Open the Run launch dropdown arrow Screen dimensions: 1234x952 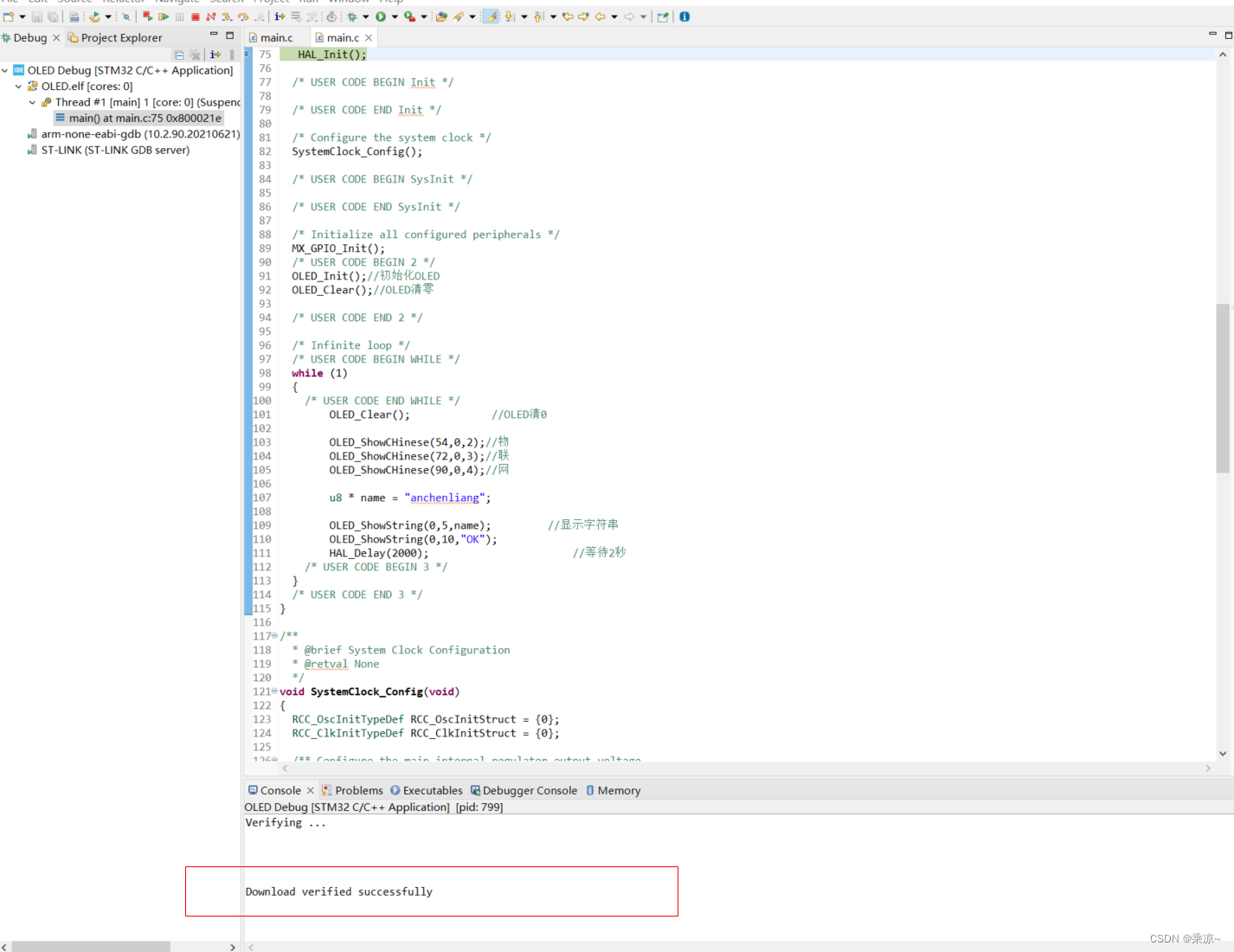pyautogui.click(x=395, y=16)
